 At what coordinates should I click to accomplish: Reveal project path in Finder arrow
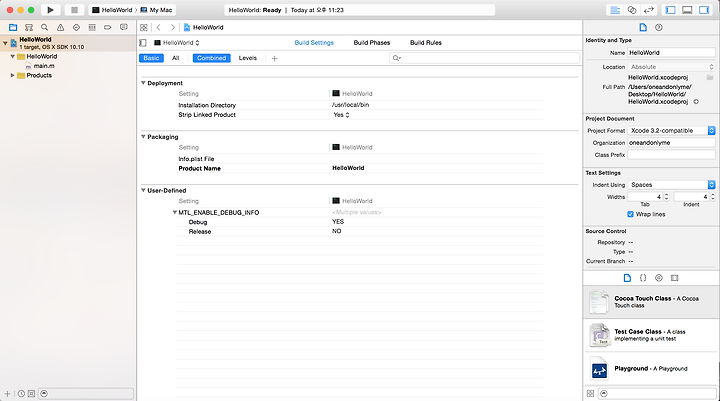tap(696, 102)
